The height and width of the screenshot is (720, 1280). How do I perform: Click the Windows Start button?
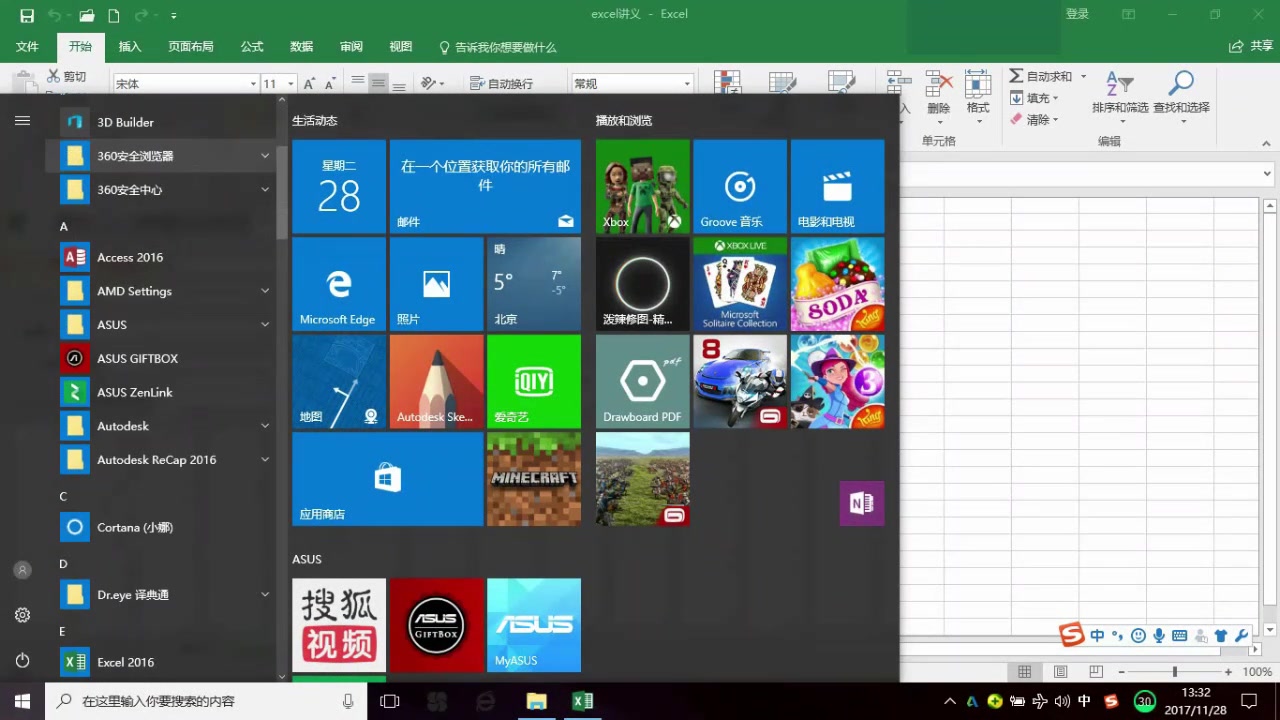[x=22, y=702]
